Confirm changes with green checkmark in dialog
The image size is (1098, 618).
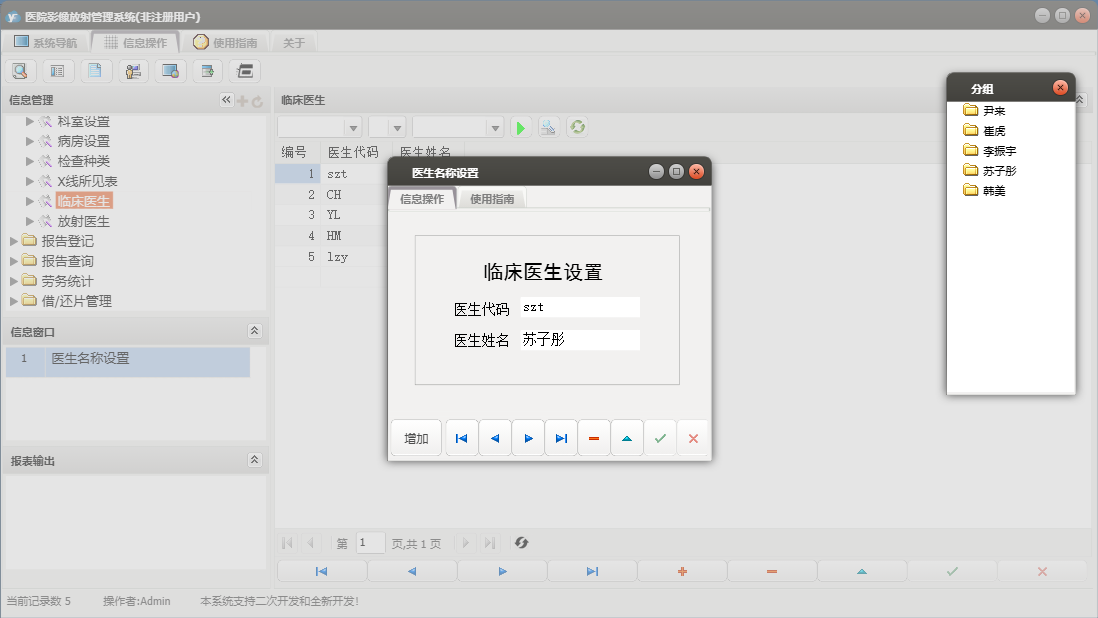coord(660,439)
